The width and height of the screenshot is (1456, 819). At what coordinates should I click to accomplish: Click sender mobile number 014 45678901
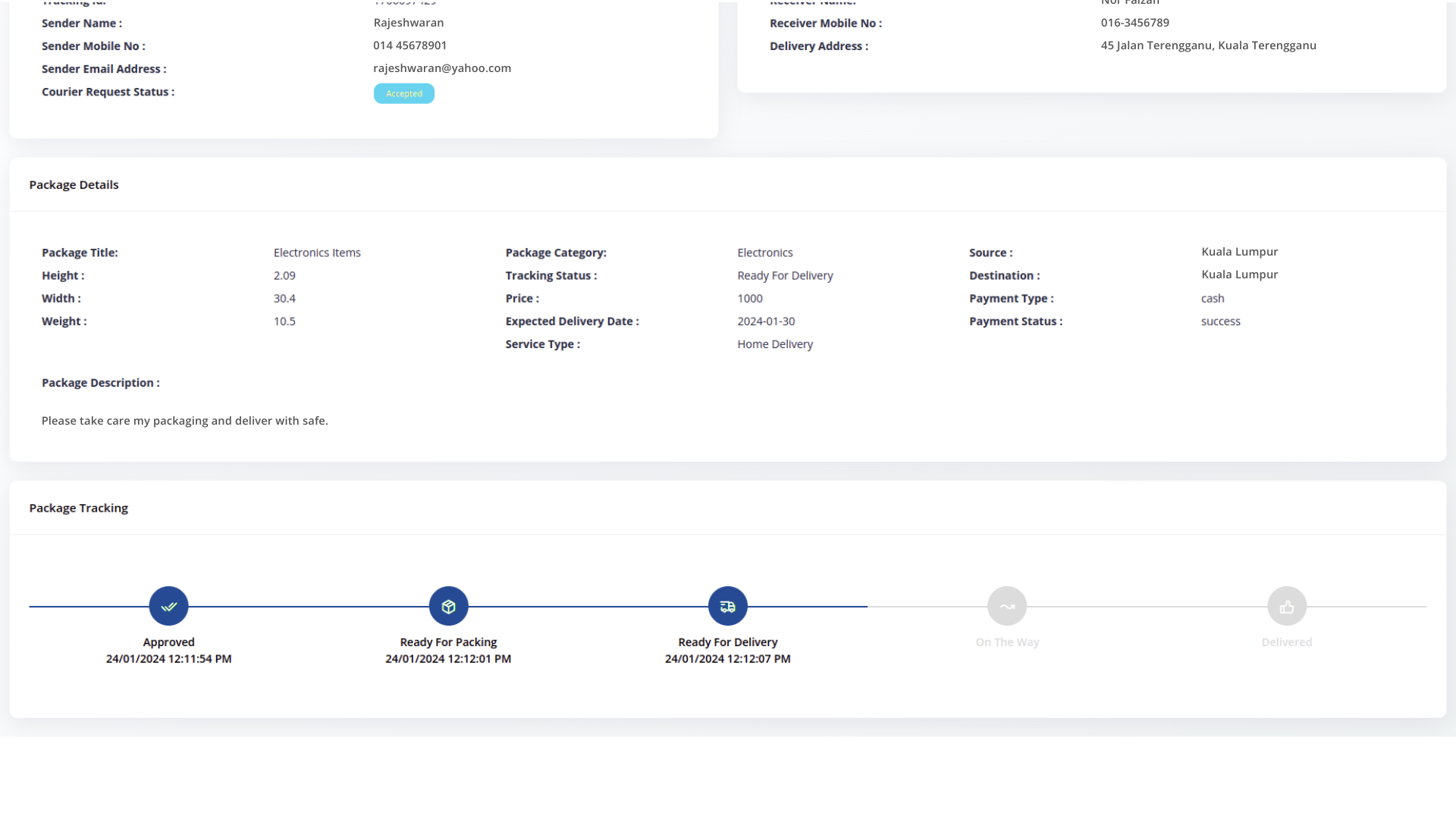(x=409, y=45)
